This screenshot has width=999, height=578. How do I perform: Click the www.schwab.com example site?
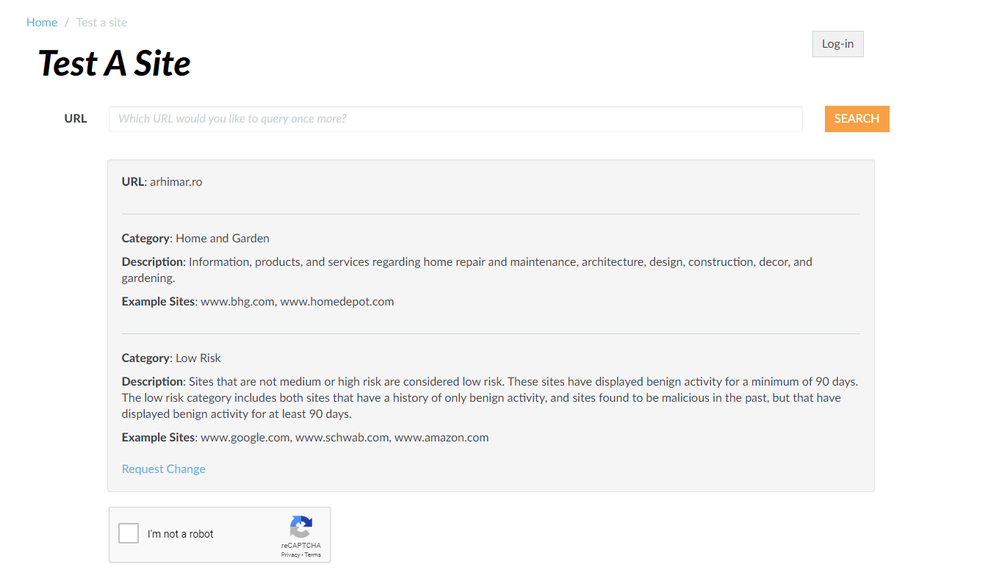(x=341, y=437)
